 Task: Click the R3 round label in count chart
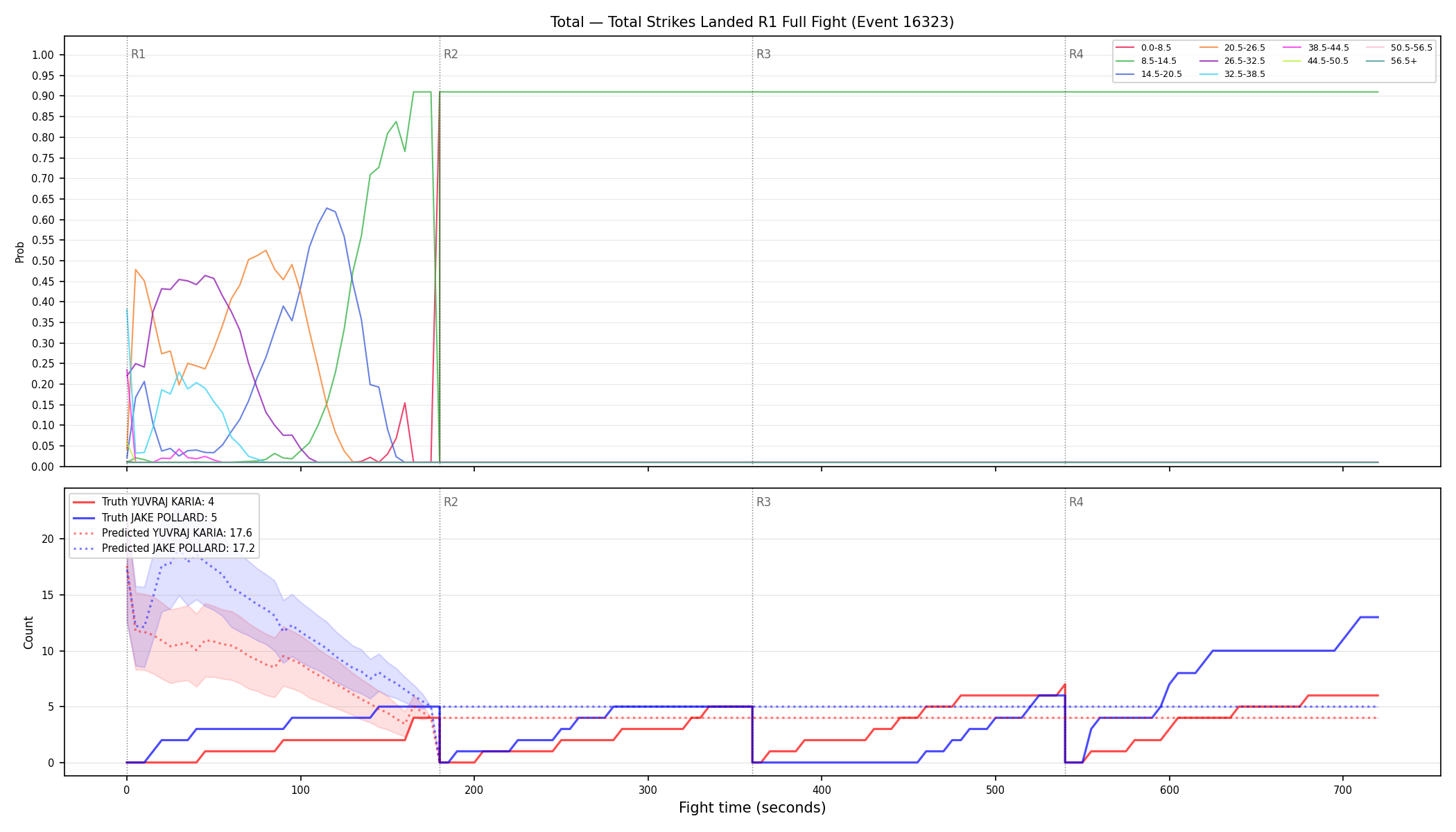[763, 502]
